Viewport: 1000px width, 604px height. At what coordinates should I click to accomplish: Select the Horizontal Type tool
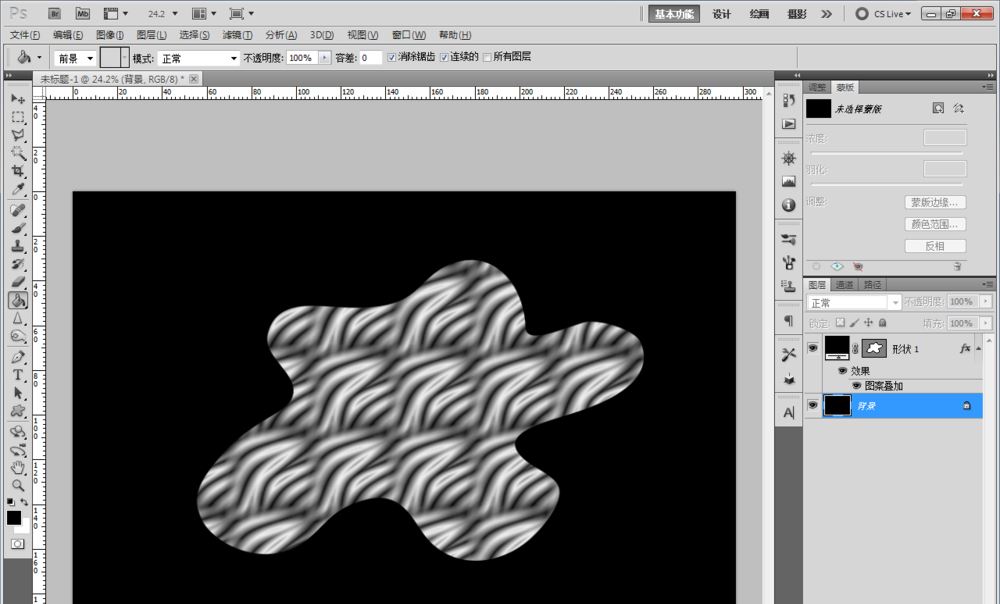tap(18, 375)
